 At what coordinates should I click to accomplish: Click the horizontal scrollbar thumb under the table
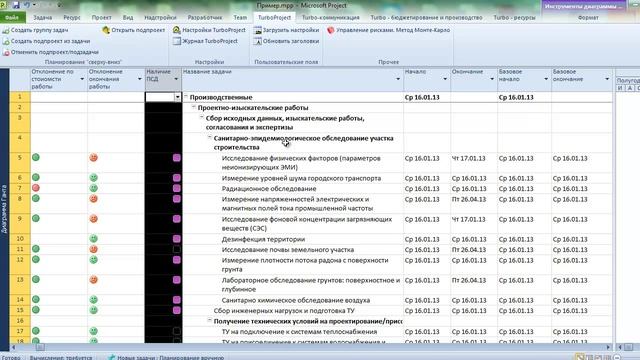(40, 347)
